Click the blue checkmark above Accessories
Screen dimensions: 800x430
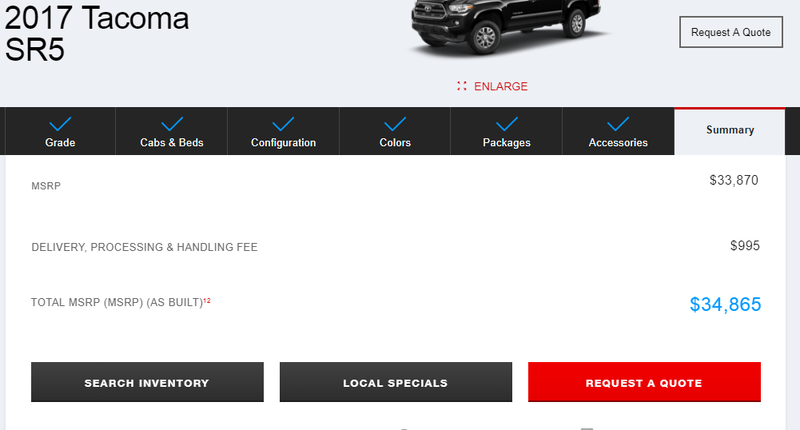pos(618,124)
